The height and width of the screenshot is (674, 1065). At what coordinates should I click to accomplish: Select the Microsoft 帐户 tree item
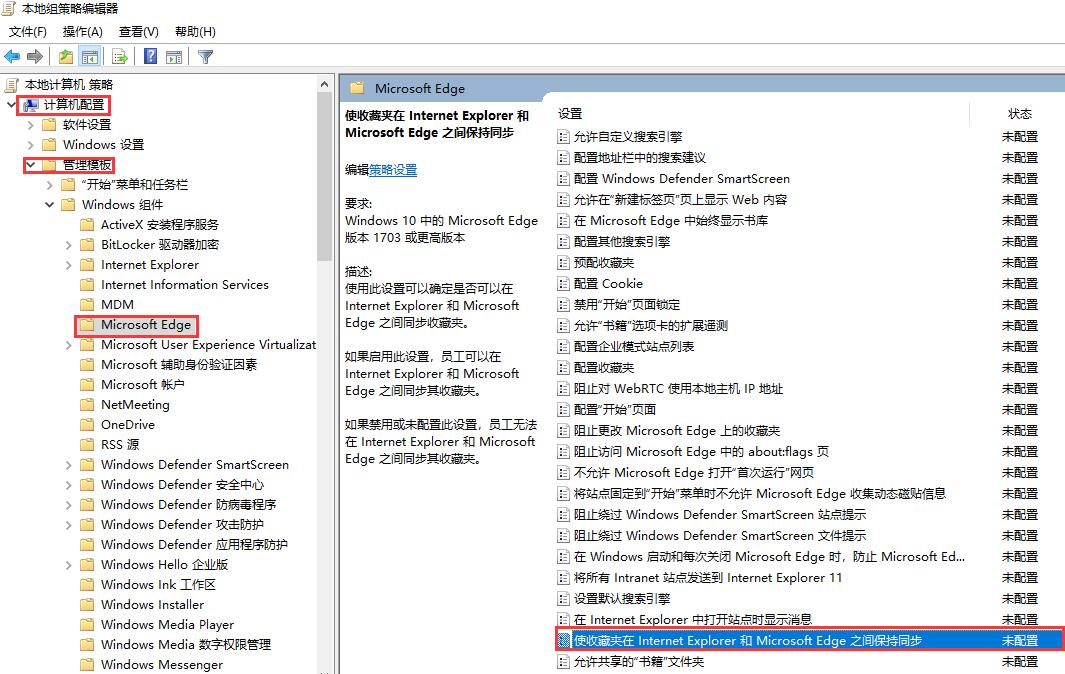(x=143, y=385)
